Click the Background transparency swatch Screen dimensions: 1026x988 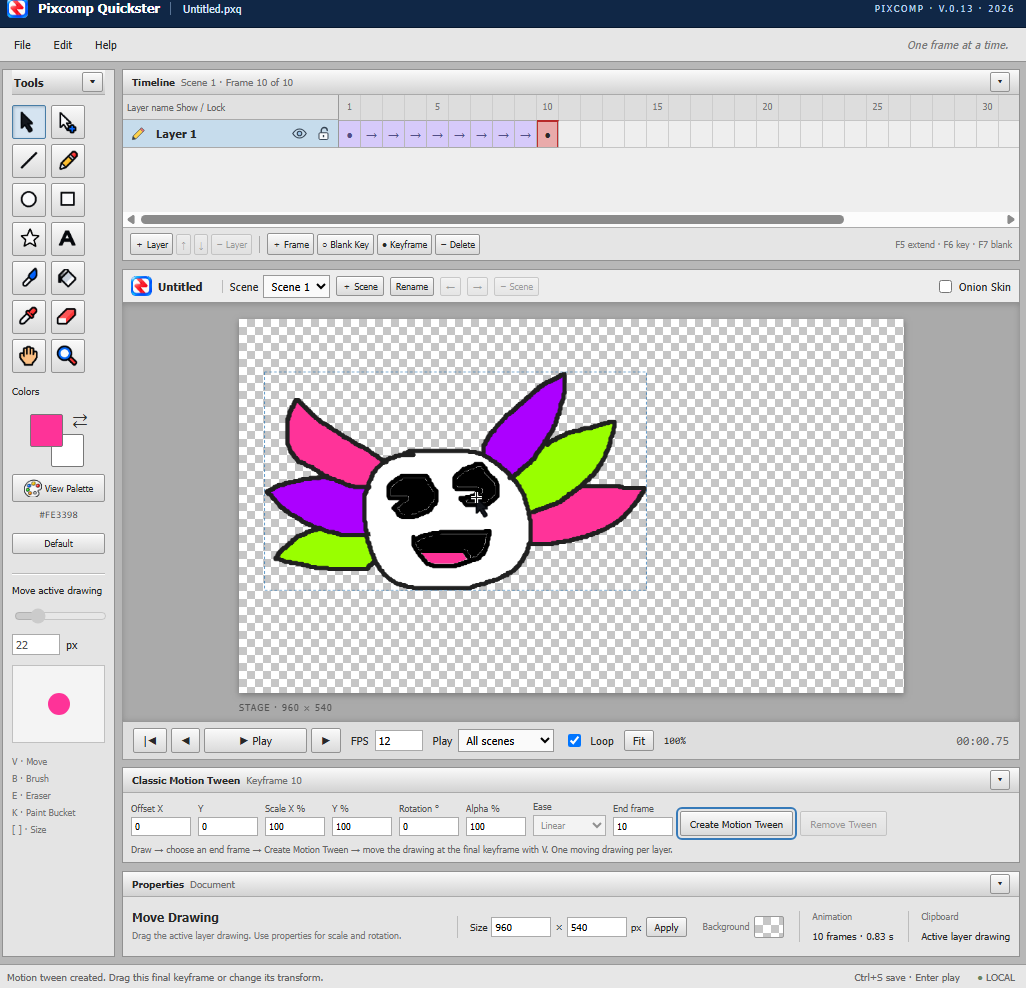[x=769, y=926]
